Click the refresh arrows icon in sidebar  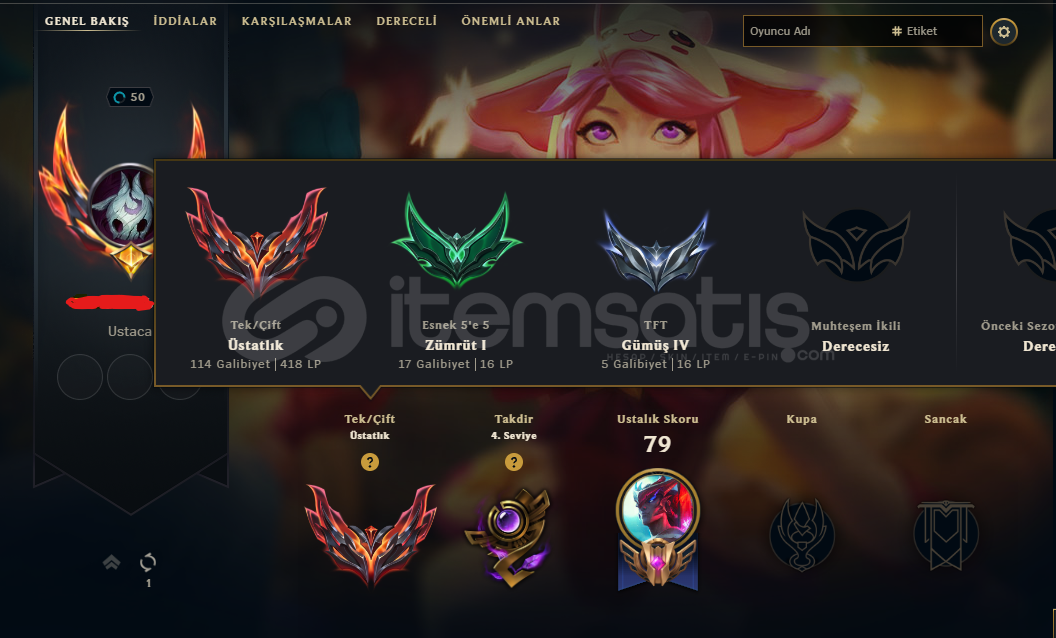pos(148,562)
